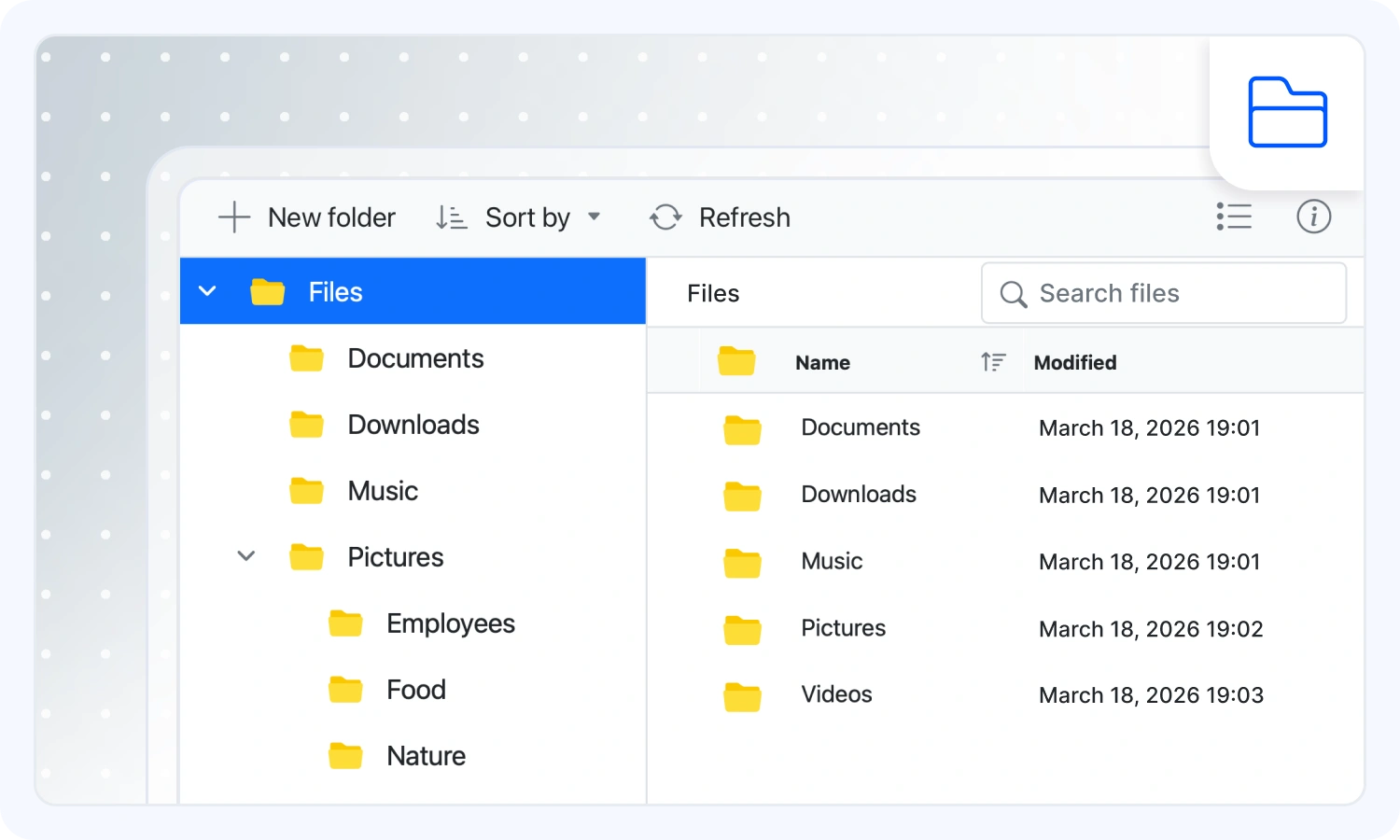Click Pictures folder icon in tree
Viewport: 1400px width, 840px height.
click(x=306, y=556)
